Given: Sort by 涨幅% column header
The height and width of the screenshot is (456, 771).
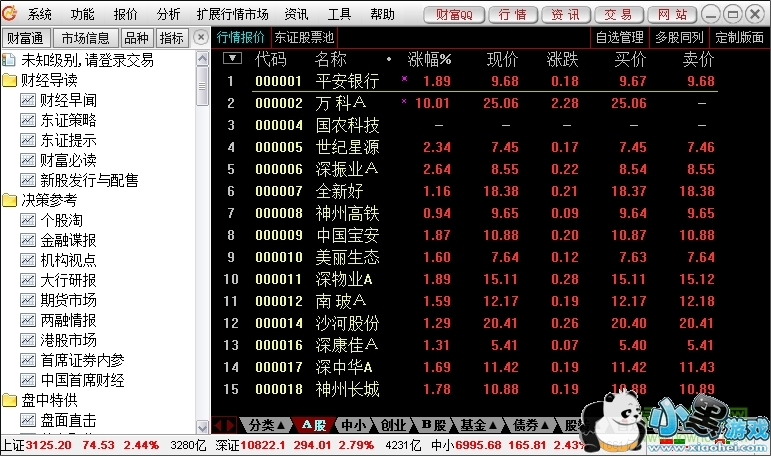Looking at the screenshot, I should pos(429,60).
